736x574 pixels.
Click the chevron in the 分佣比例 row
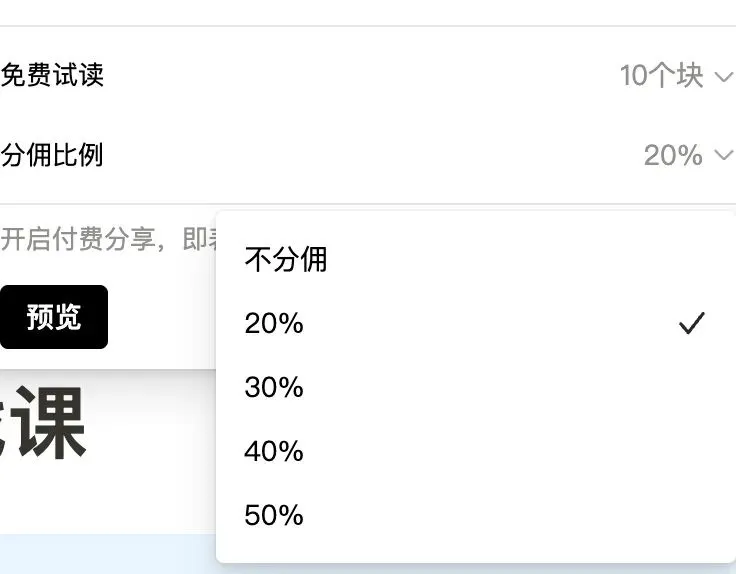pyautogui.click(x=724, y=155)
